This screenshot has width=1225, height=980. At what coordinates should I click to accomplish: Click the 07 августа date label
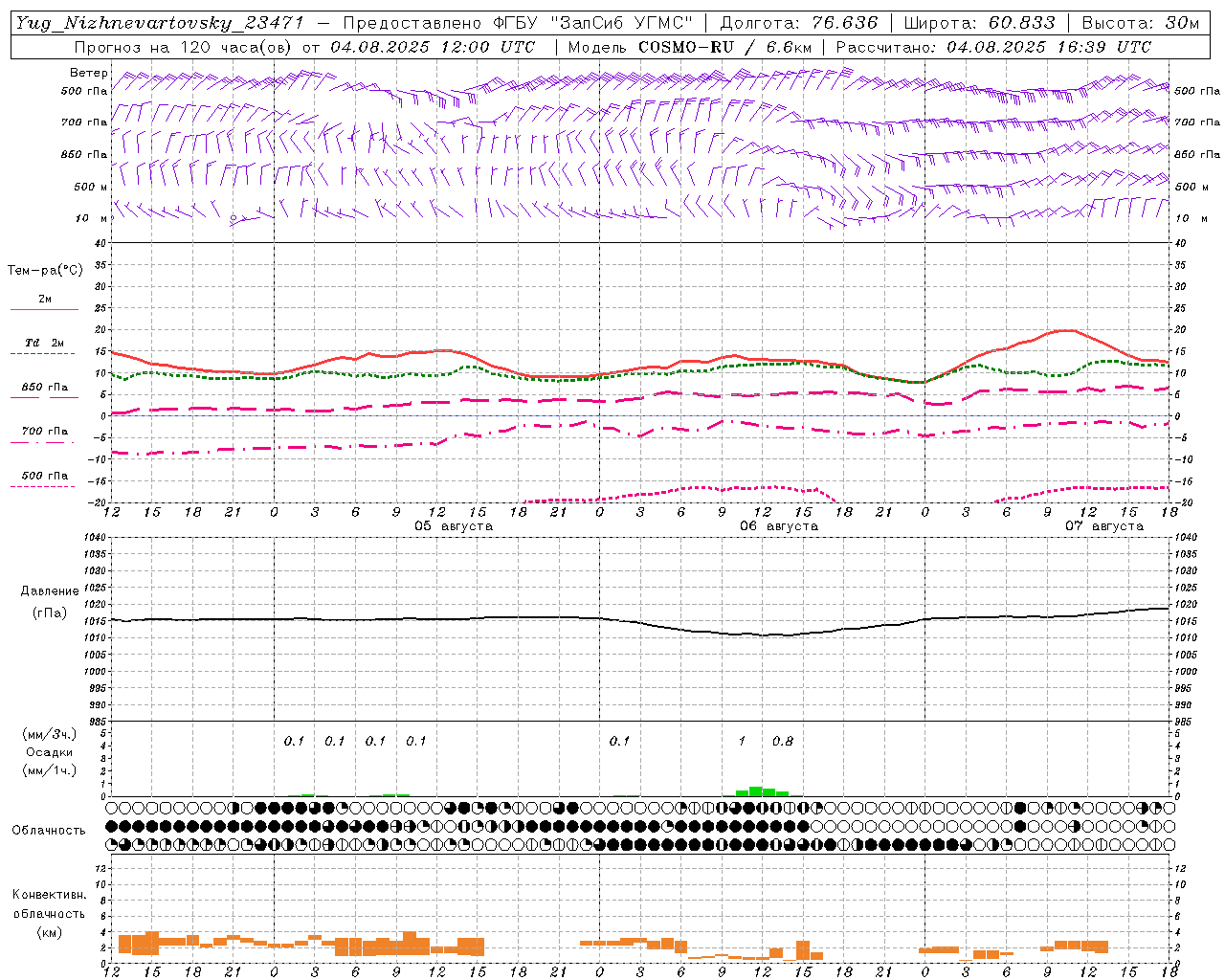[x=1104, y=526]
